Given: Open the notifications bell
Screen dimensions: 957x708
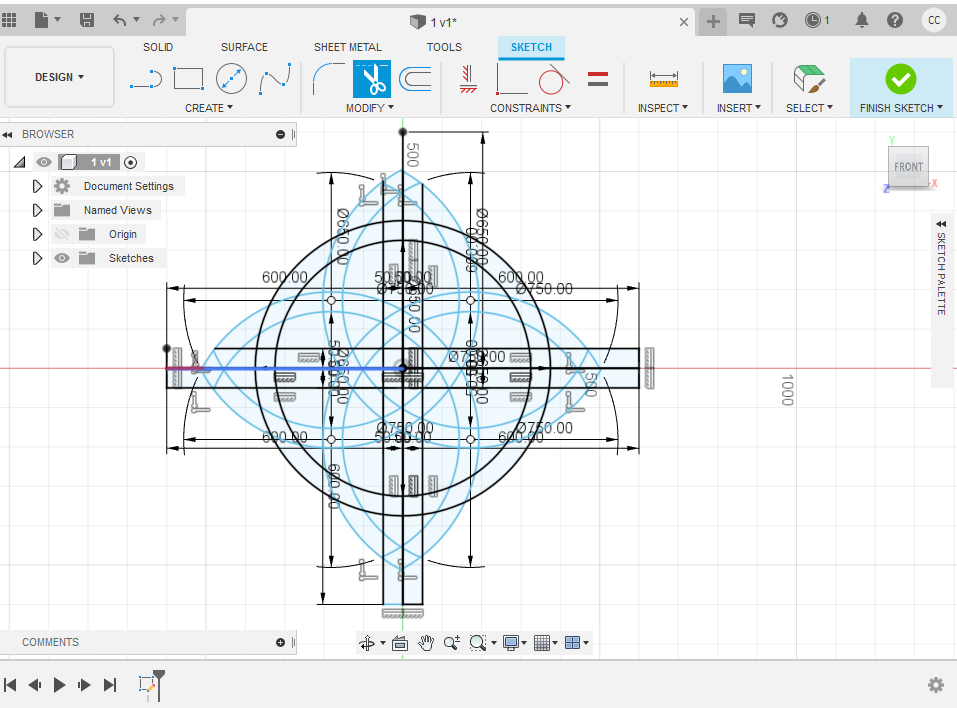Looking at the screenshot, I should click(x=861, y=21).
